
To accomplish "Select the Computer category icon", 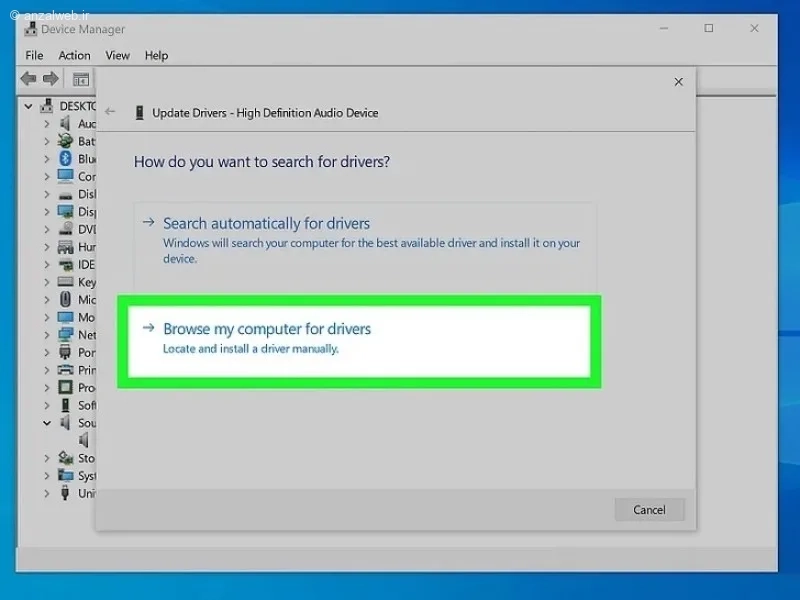I will pyautogui.click(x=65, y=176).
